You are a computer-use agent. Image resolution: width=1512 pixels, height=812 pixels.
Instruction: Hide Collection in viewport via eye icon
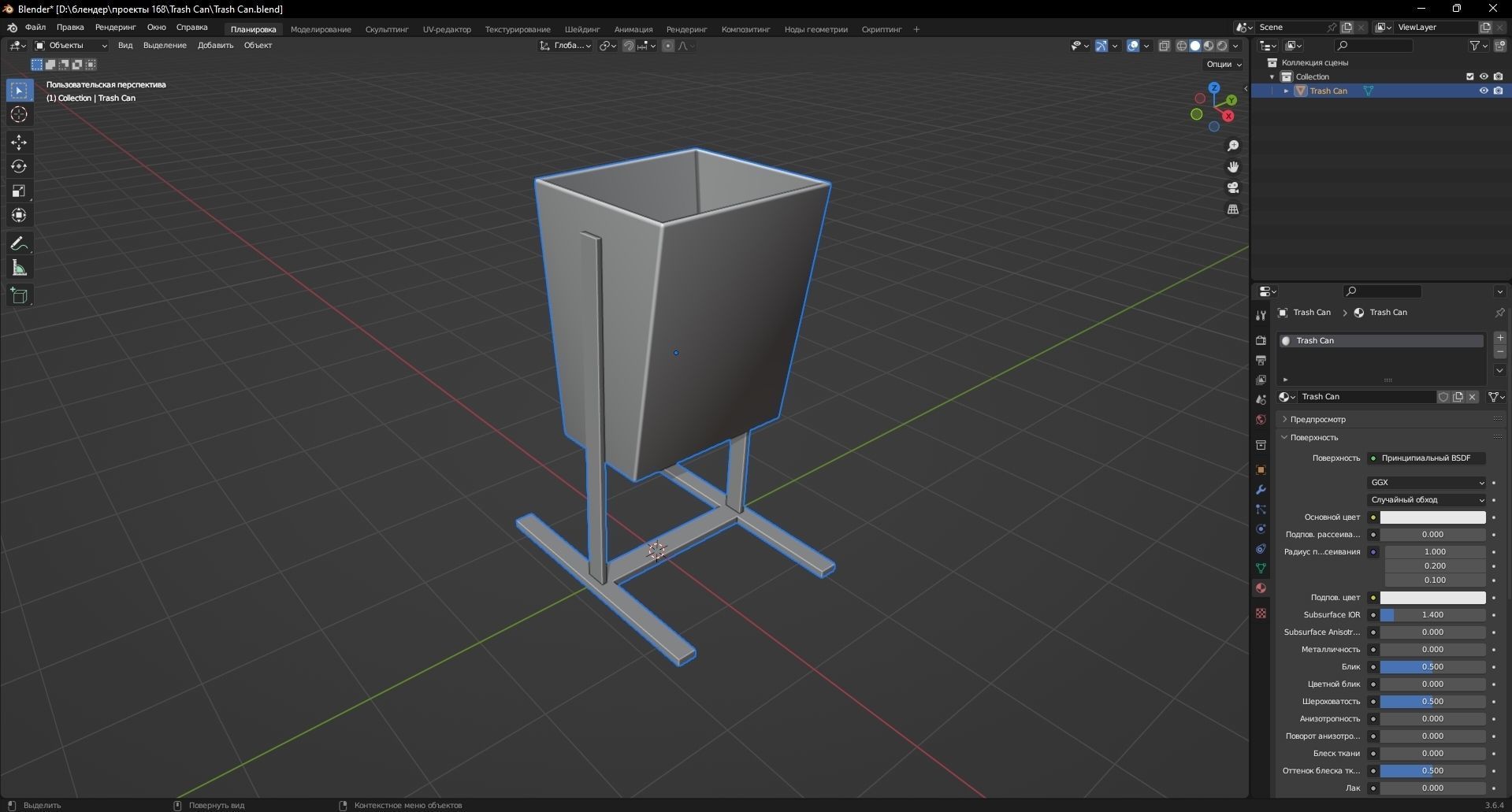(1484, 76)
